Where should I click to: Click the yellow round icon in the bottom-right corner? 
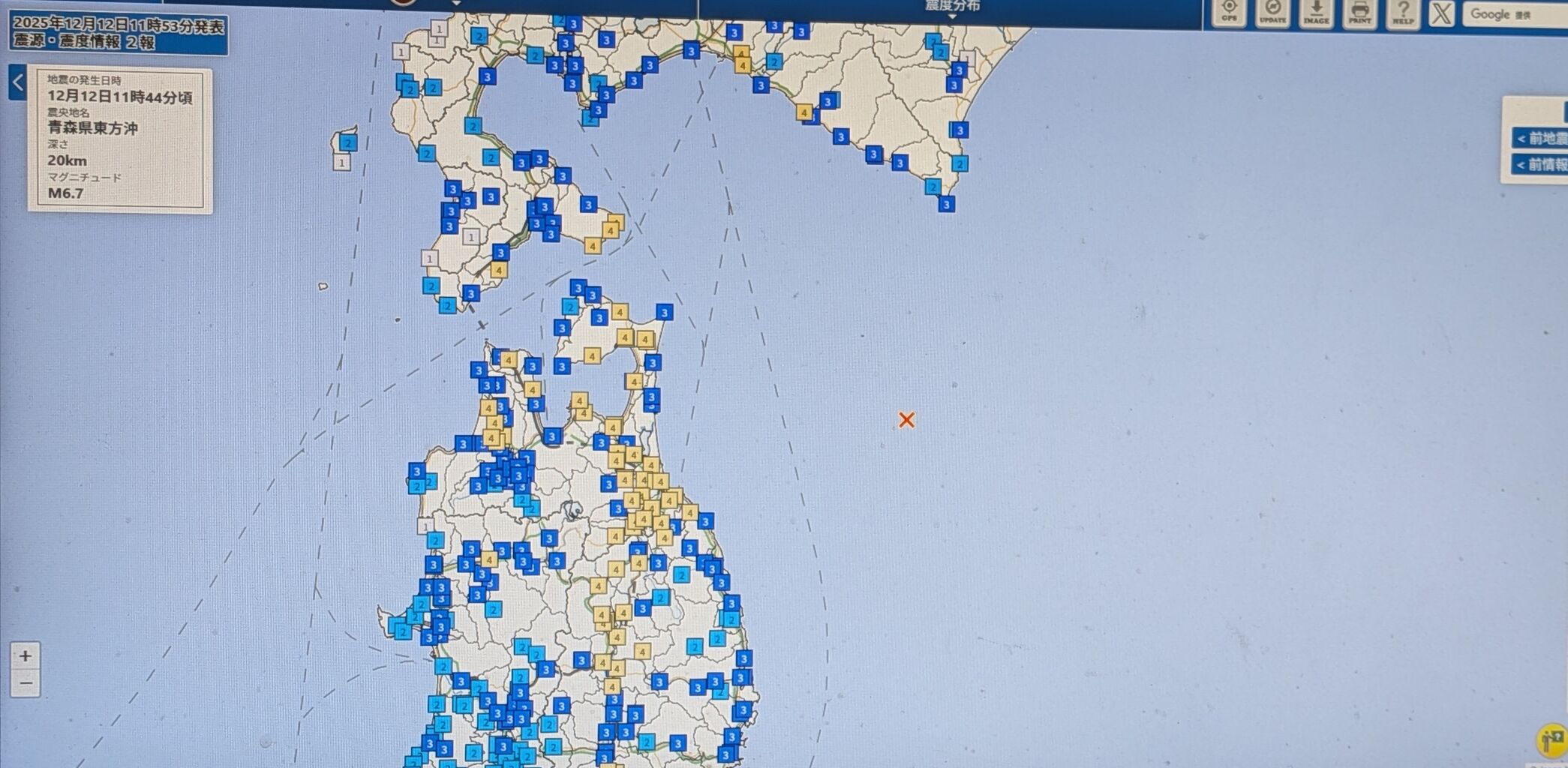[1552, 740]
